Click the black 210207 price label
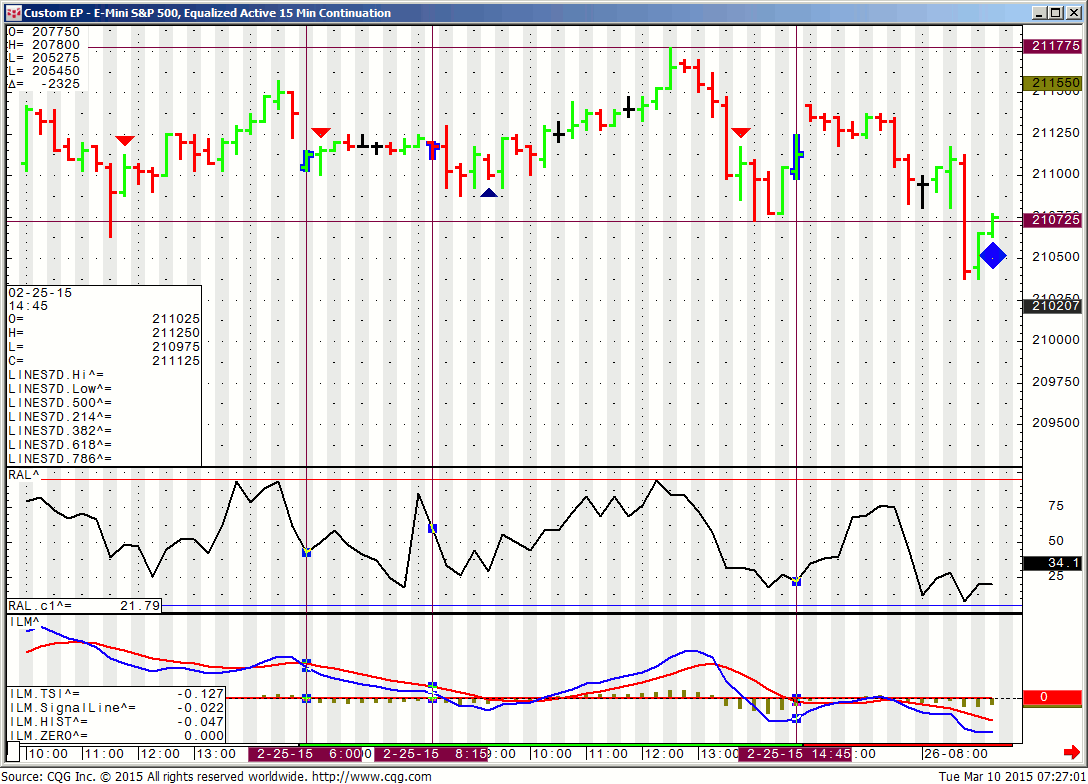Image resolution: width=1088 pixels, height=784 pixels. (x=1053, y=306)
